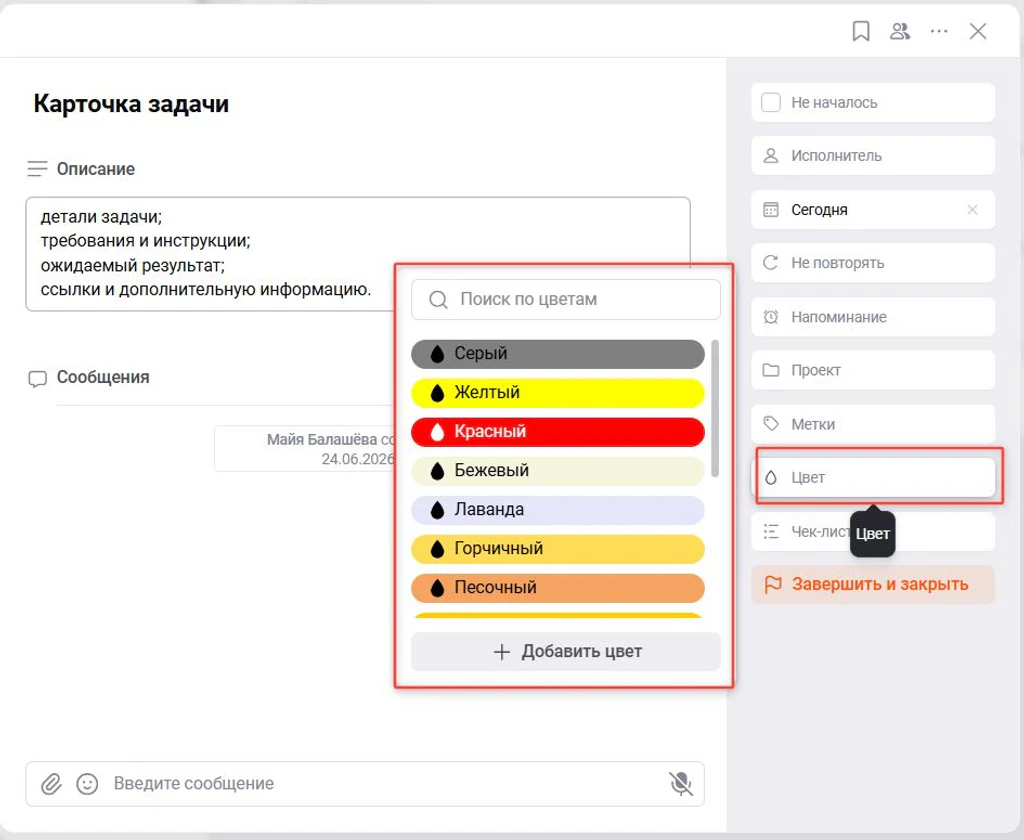Click the attach file paperclip icon

(x=51, y=783)
